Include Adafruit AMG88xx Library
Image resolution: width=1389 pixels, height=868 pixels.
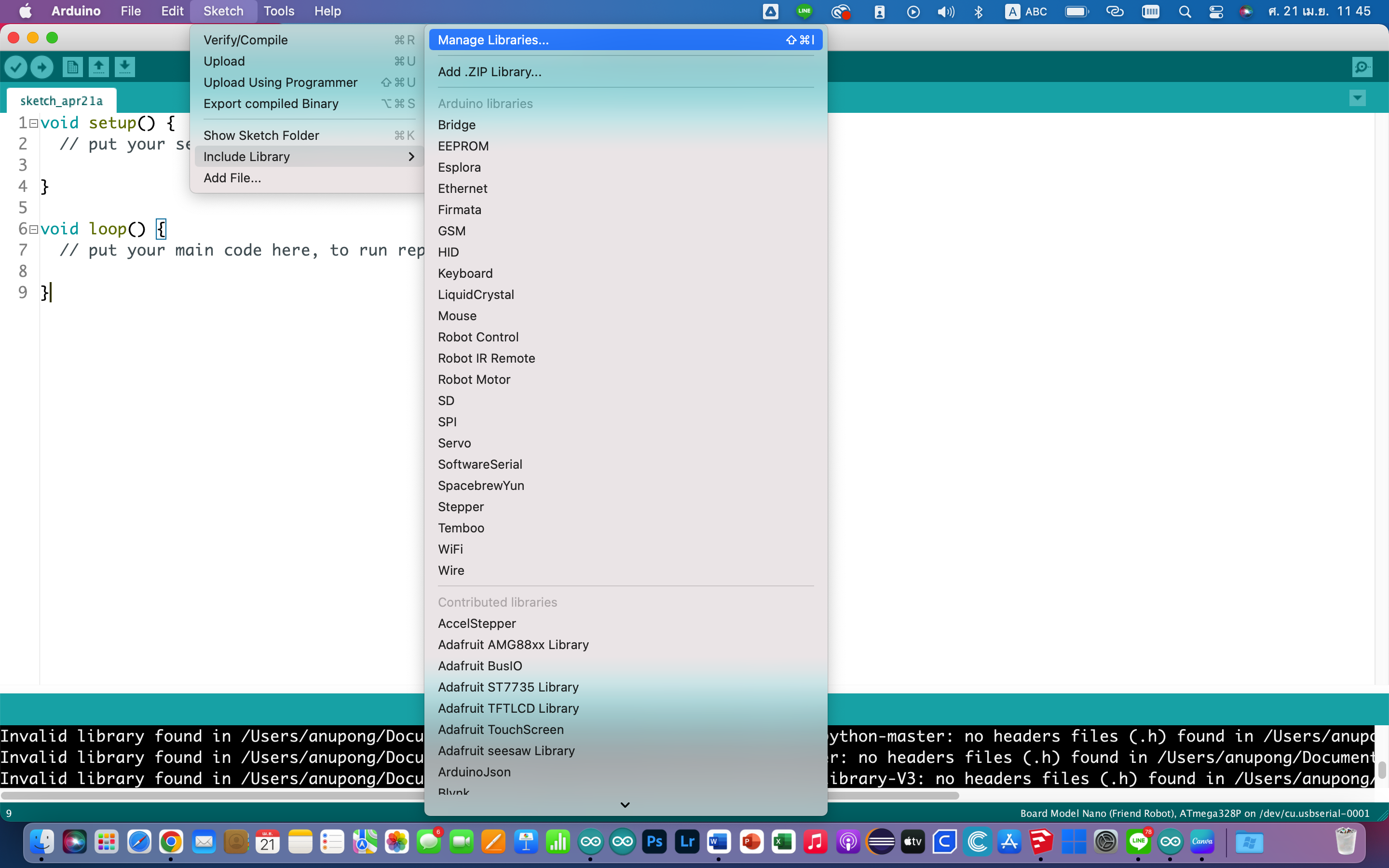pos(626,645)
